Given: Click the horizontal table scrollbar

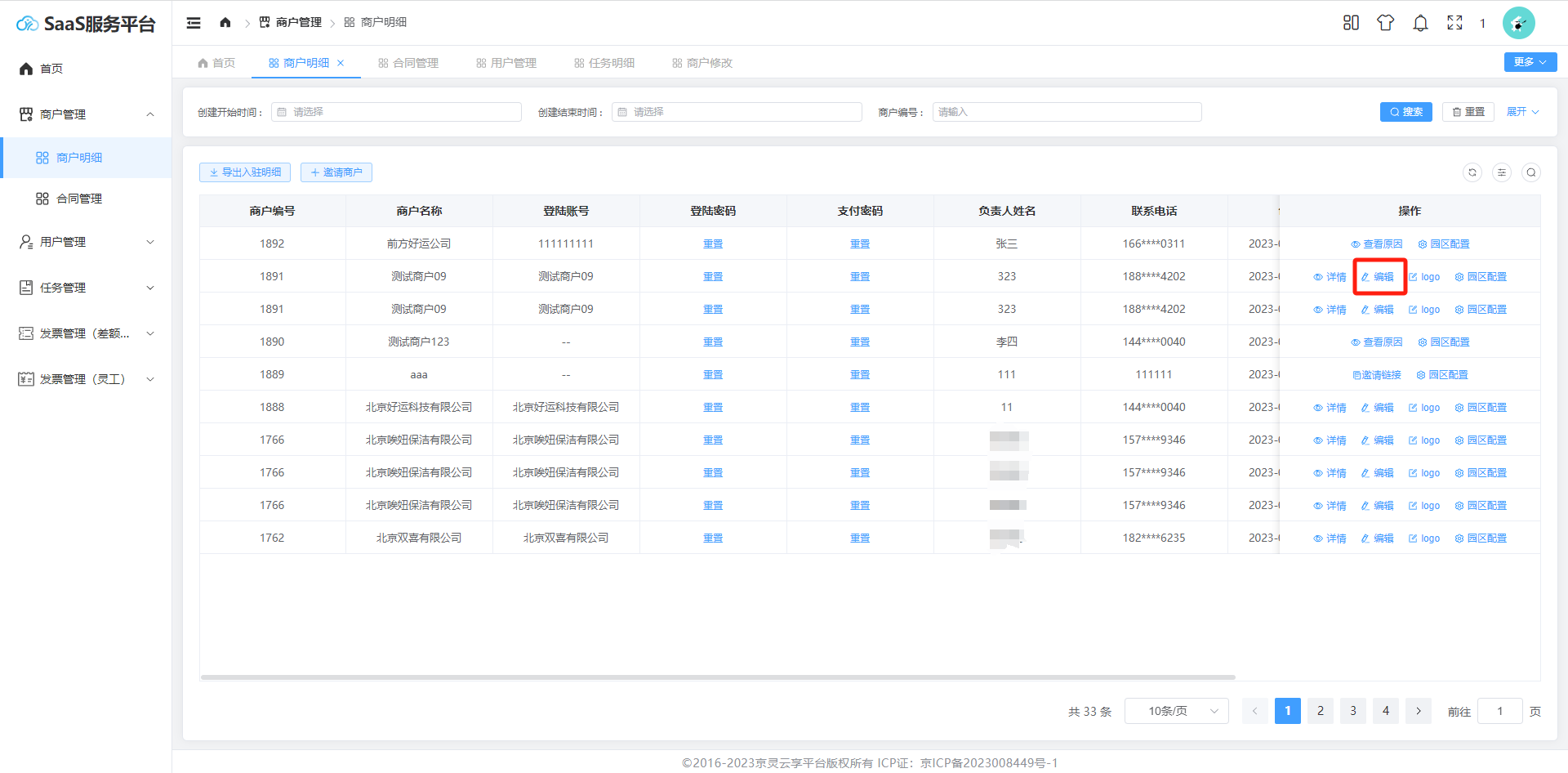Looking at the screenshot, I should coord(718,677).
